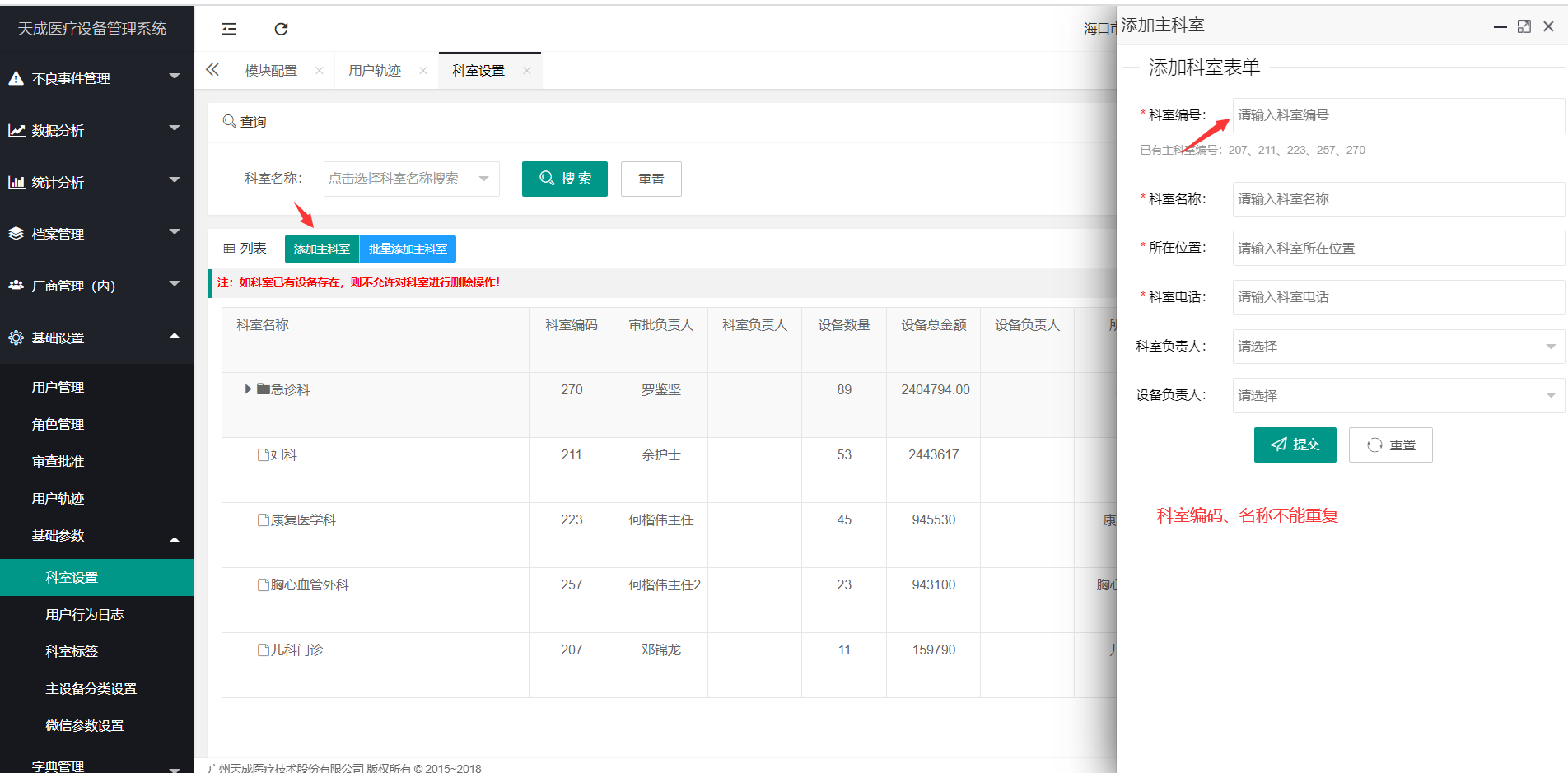The height and width of the screenshot is (773, 1568).
Task: Click the 统计分析 bar chart icon
Action: [16, 182]
